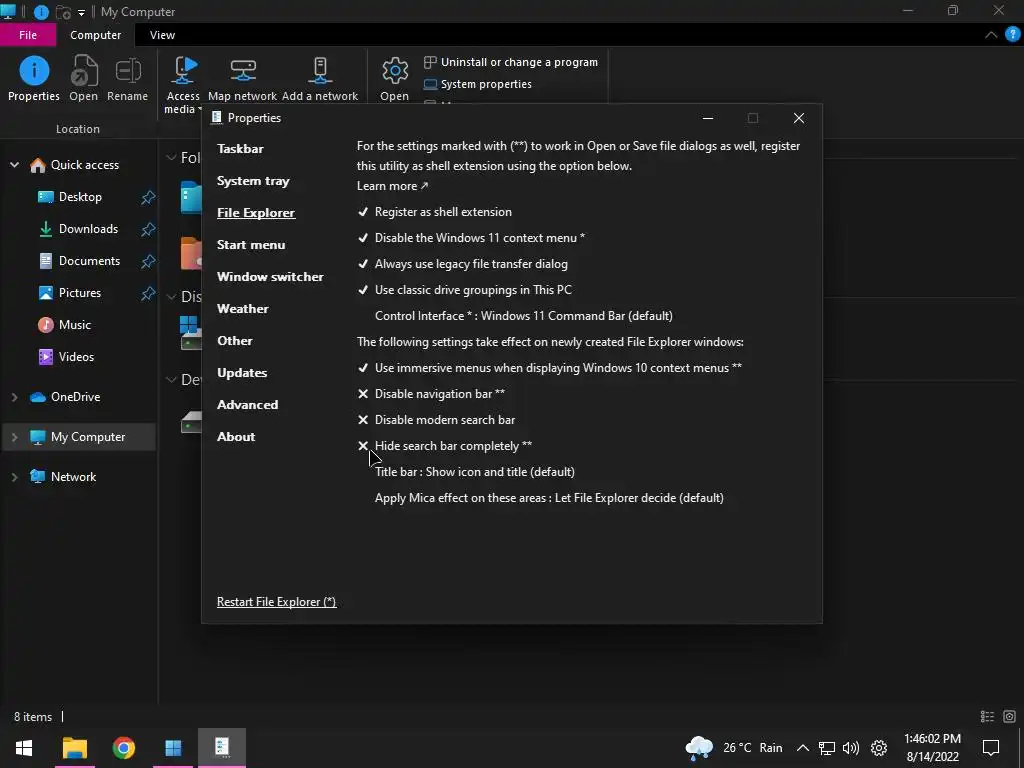
Task: Switch to details view in status bar
Action: tap(987, 716)
